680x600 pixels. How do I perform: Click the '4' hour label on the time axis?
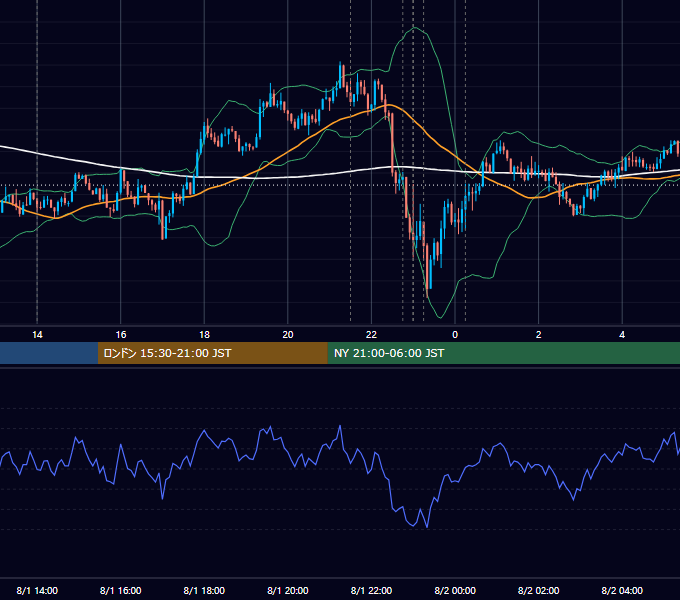tap(622, 335)
